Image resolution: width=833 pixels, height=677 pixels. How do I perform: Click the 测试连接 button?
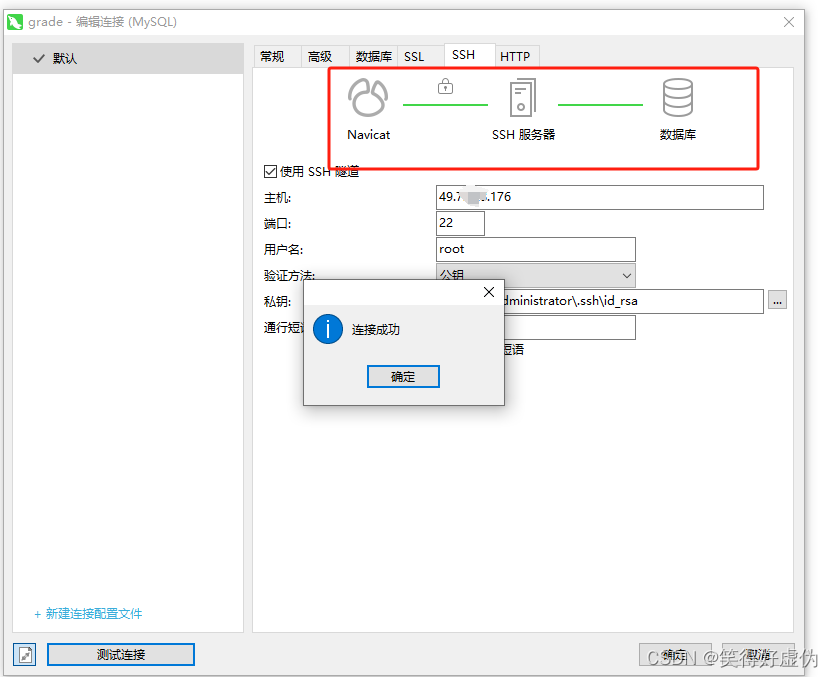tap(120, 654)
